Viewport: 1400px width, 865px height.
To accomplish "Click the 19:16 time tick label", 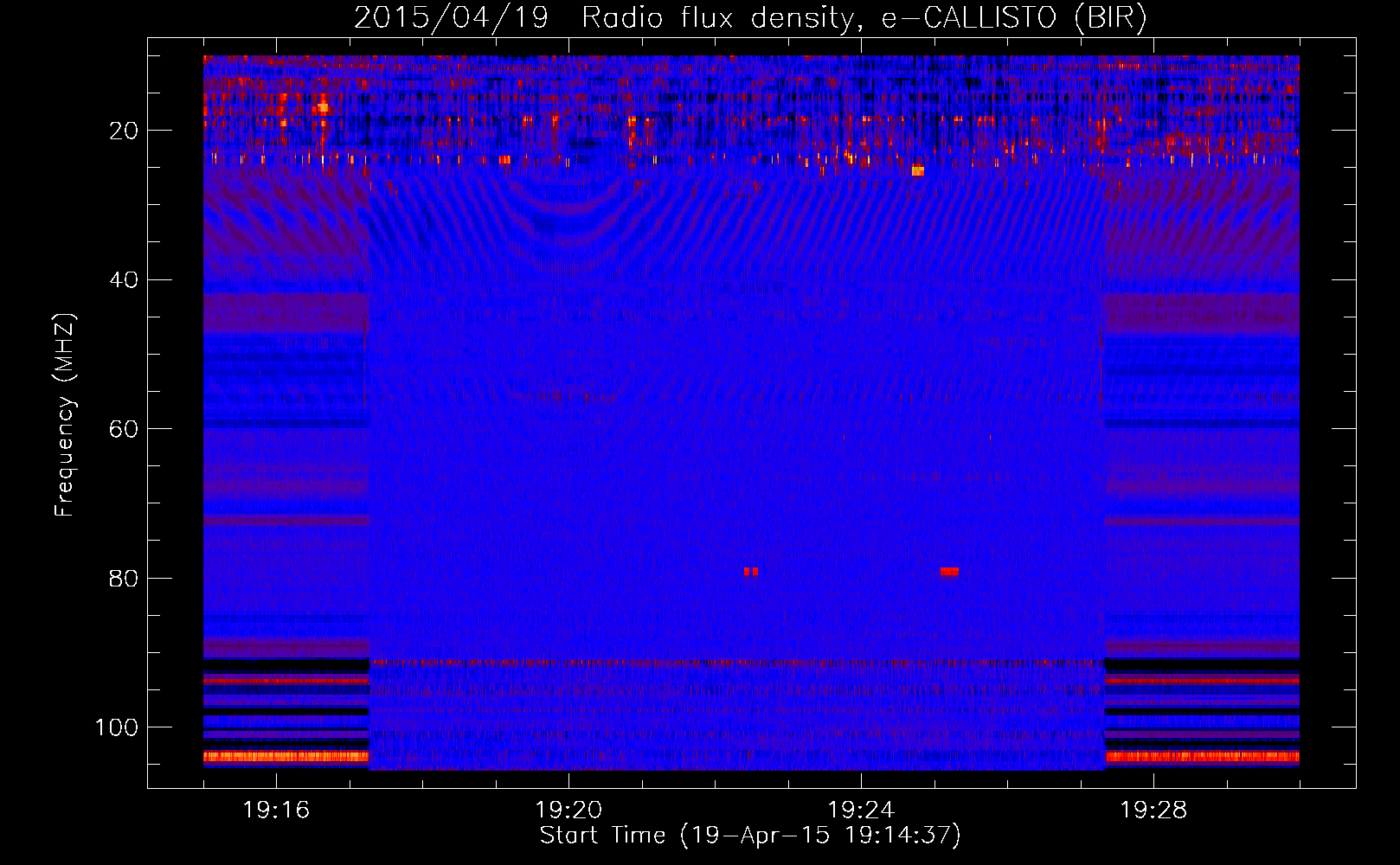I will (276, 811).
